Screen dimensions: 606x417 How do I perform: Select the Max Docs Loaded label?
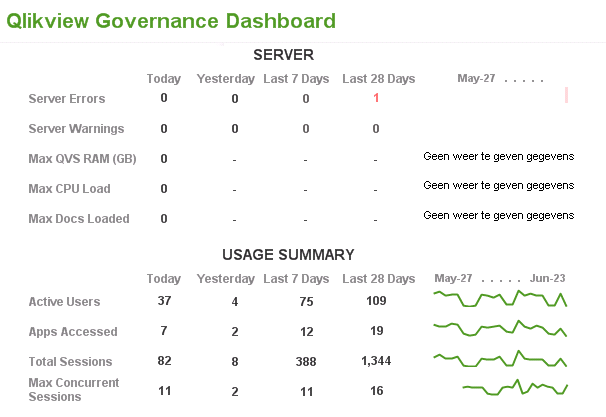[x=79, y=218]
